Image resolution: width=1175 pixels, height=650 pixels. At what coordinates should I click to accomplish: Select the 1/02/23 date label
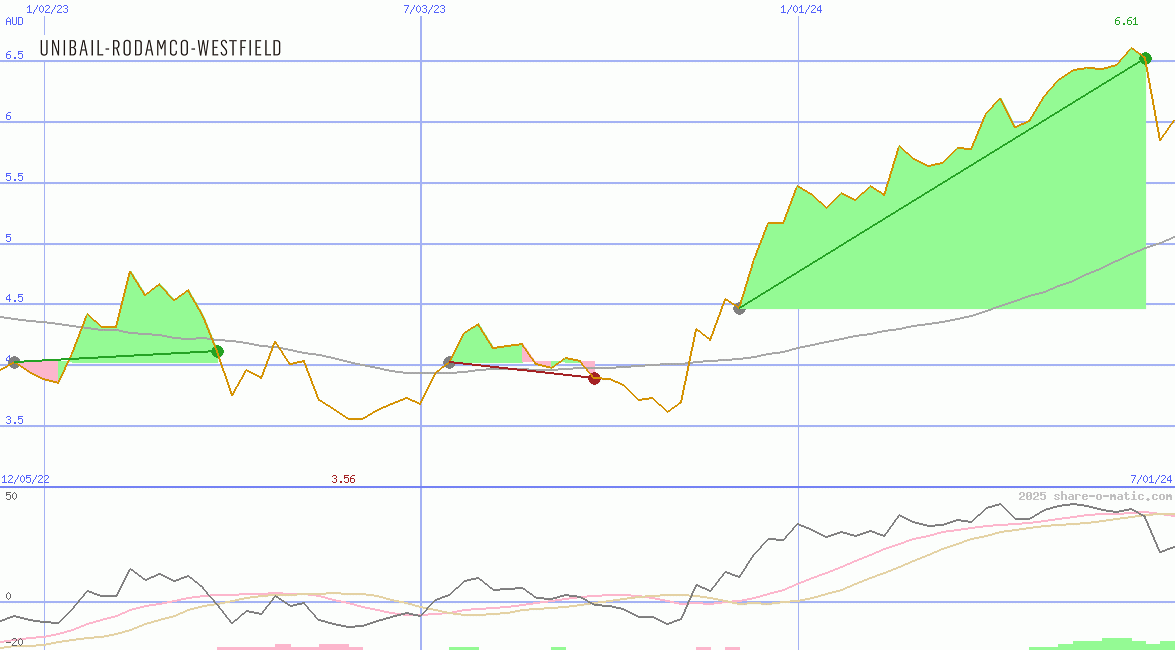click(x=47, y=9)
